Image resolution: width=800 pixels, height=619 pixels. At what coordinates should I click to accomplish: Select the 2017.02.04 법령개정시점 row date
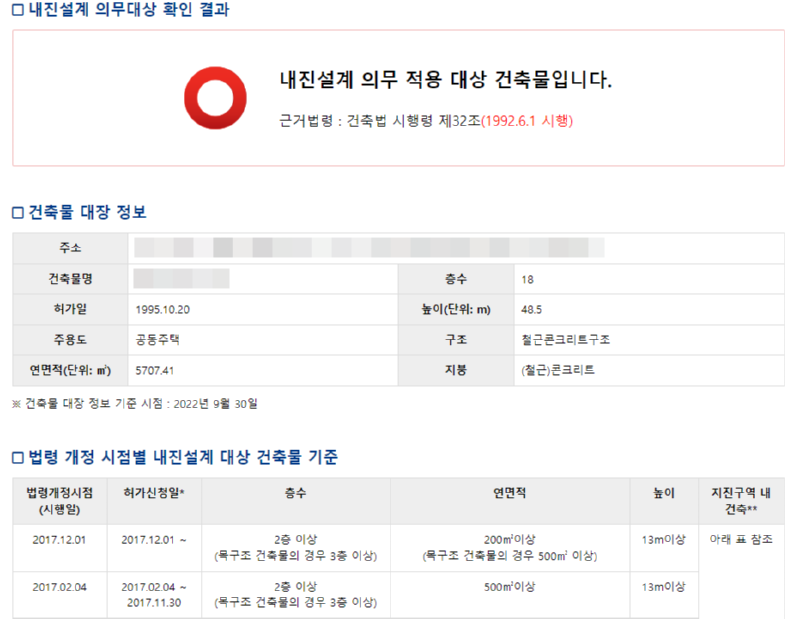58,587
